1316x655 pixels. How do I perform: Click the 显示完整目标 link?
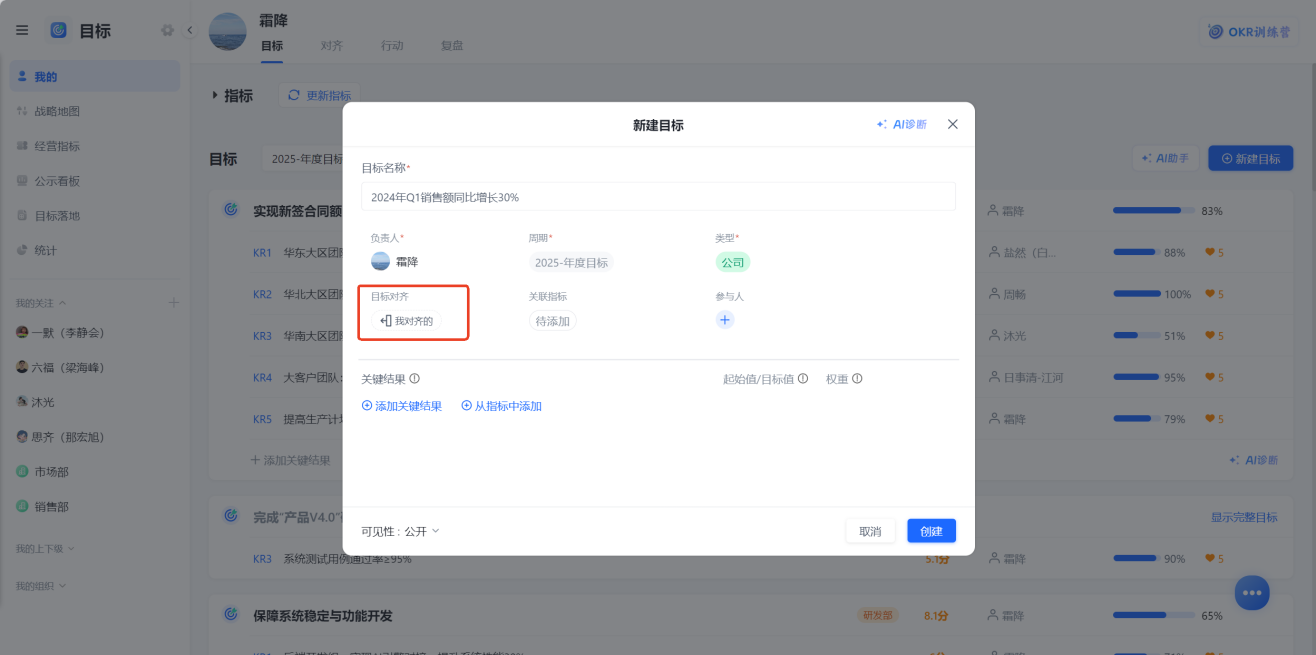[x=1244, y=517]
